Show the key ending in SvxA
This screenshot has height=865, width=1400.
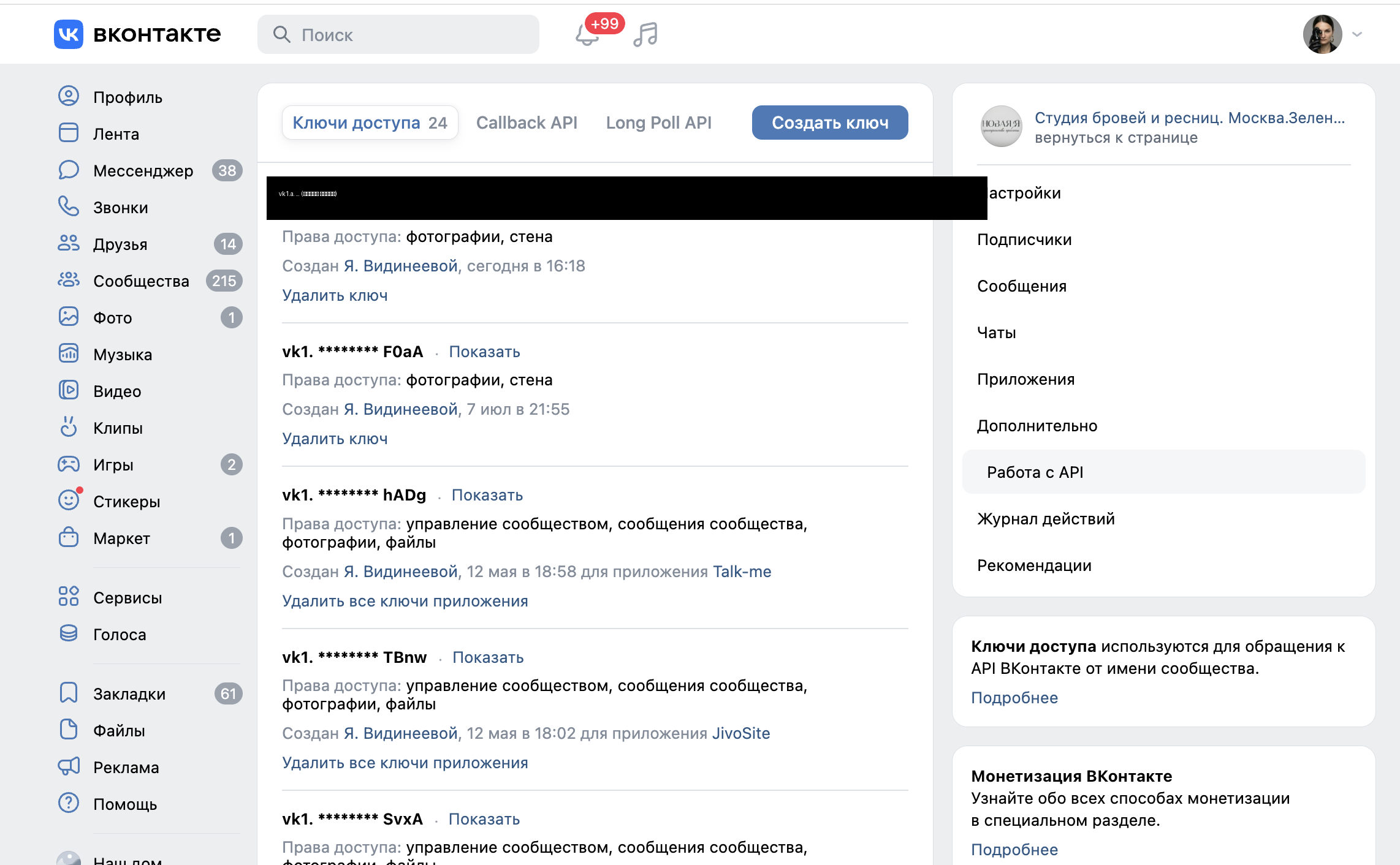coord(484,819)
